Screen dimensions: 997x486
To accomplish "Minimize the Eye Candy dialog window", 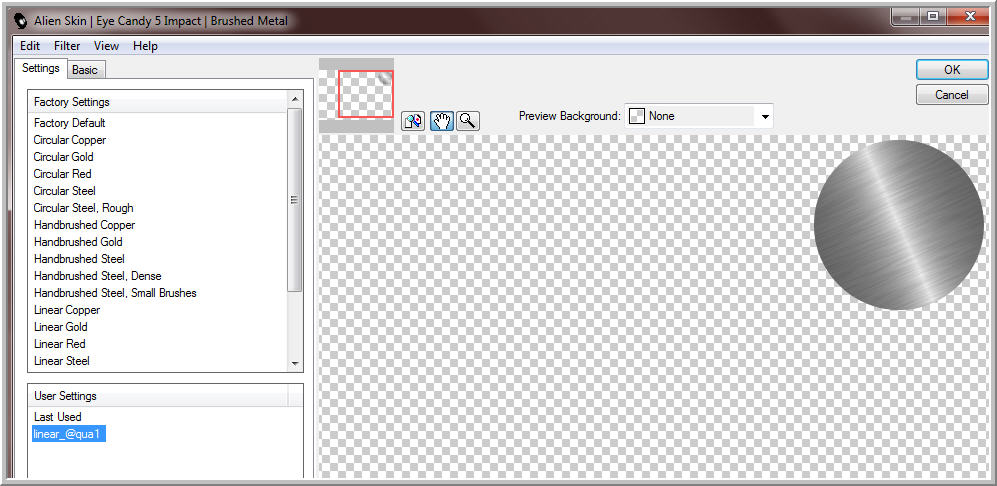I will click(905, 17).
